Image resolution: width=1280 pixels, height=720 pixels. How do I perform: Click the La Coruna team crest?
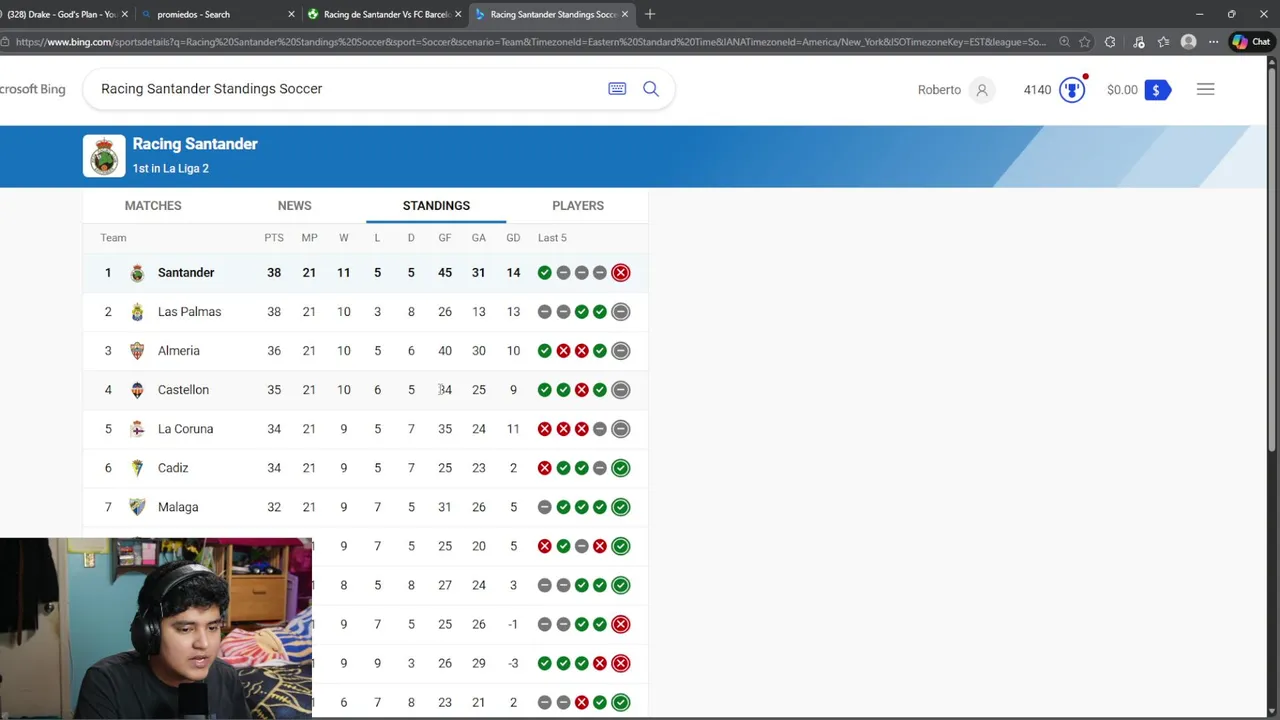pos(138,429)
